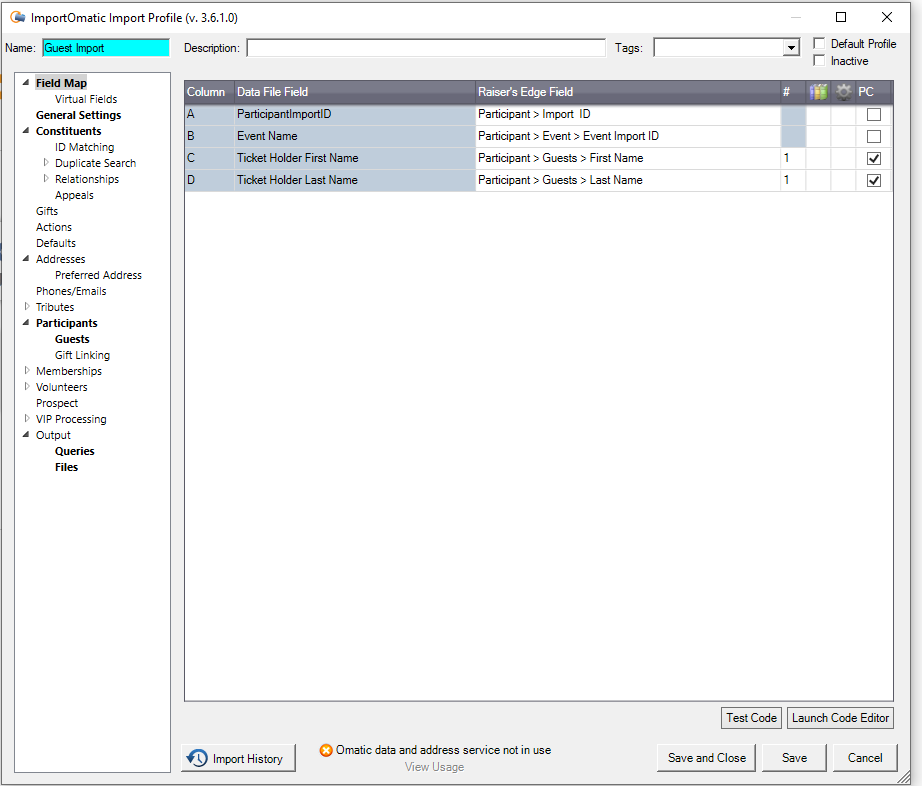Click the gear icon column header
The width and height of the screenshot is (922, 786).
point(843,91)
